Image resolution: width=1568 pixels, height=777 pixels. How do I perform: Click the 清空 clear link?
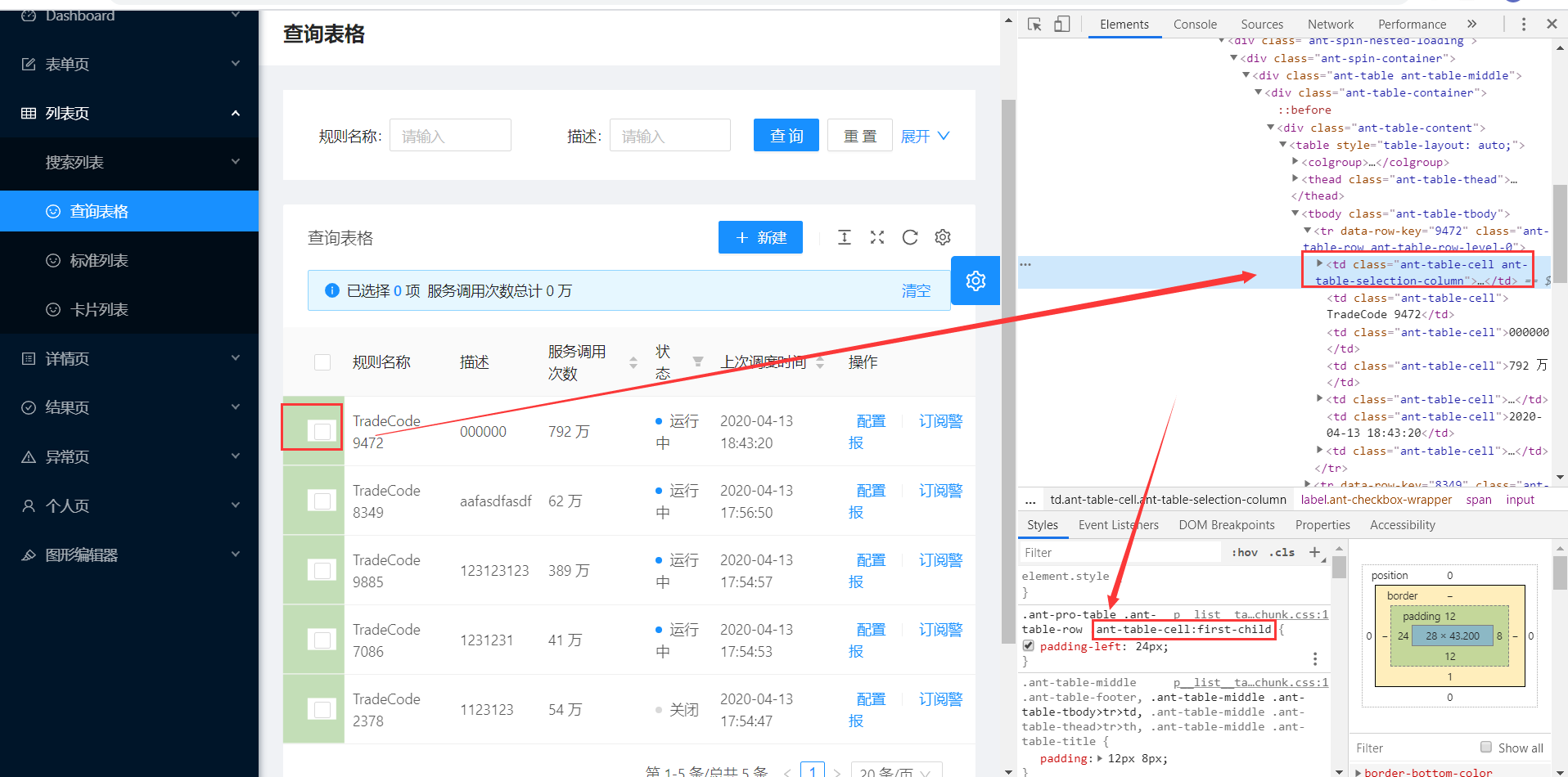(x=916, y=290)
